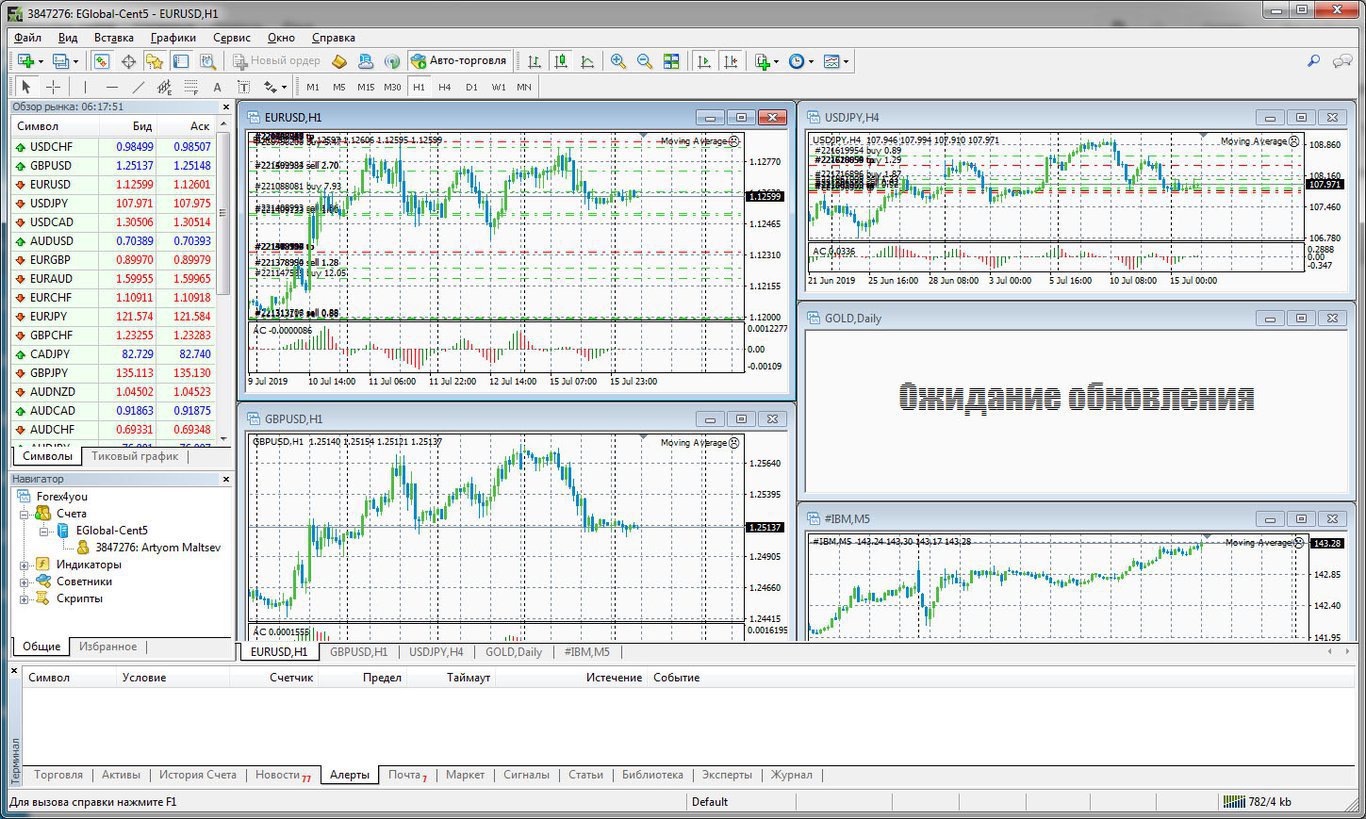Screen dimensions: 1366x819
Task: Select the text label T tool
Action: [243, 87]
